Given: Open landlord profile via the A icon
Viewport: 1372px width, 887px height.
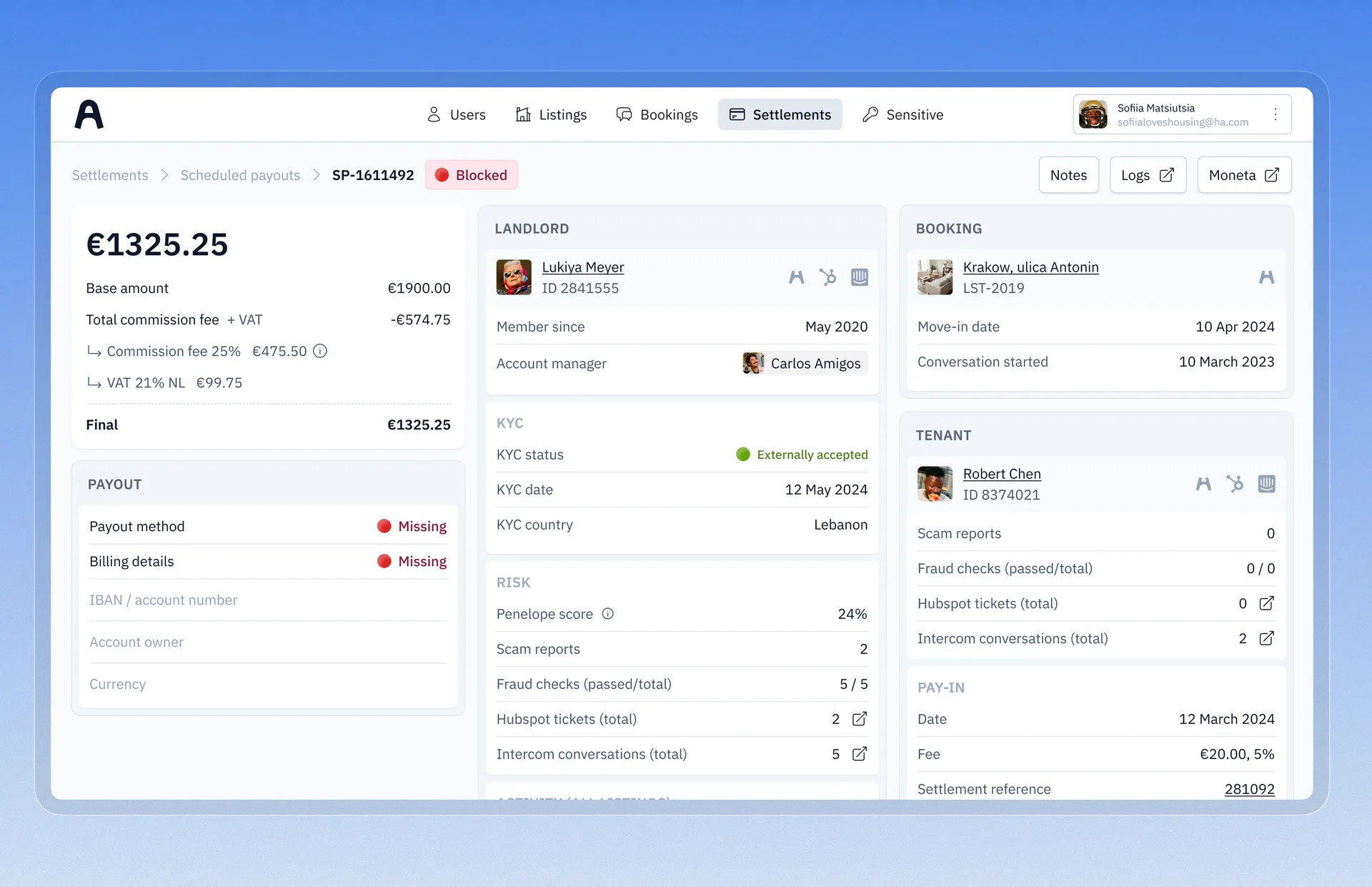Looking at the screenshot, I should click(796, 277).
